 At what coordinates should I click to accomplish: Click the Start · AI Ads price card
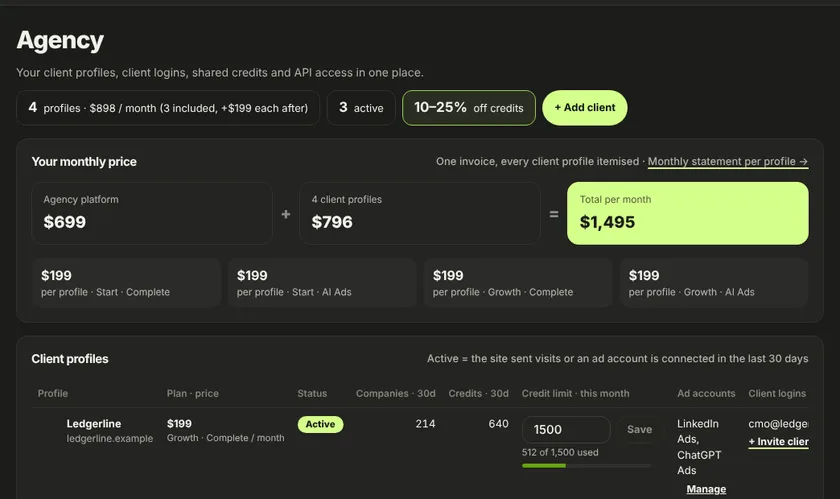(322, 282)
